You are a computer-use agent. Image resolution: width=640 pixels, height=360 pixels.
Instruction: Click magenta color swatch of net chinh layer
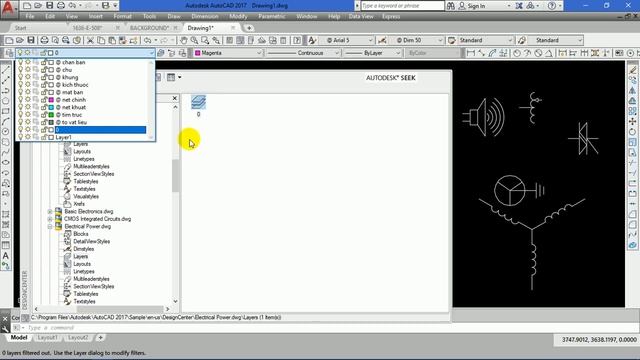click(x=51, y=100)
